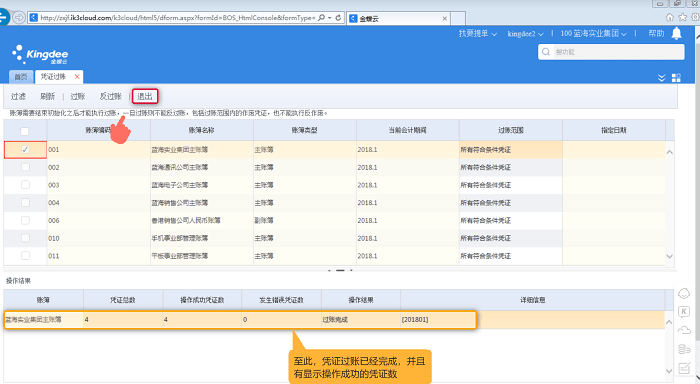Click results panel scrollbar down arrow
The image size is (700, 384).
(x=669, y=371)
